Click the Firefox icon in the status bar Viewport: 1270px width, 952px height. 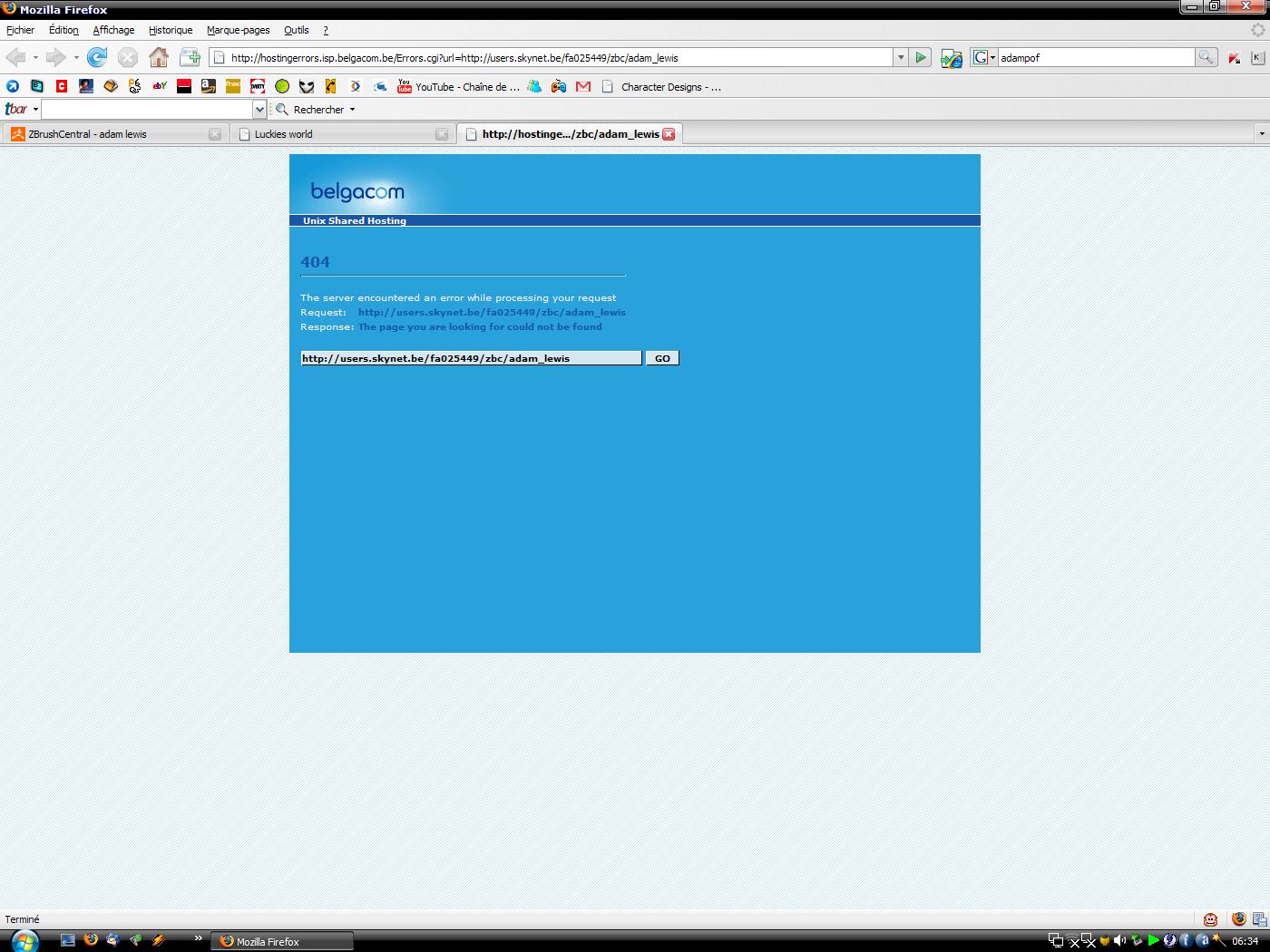click(1239, 919)
